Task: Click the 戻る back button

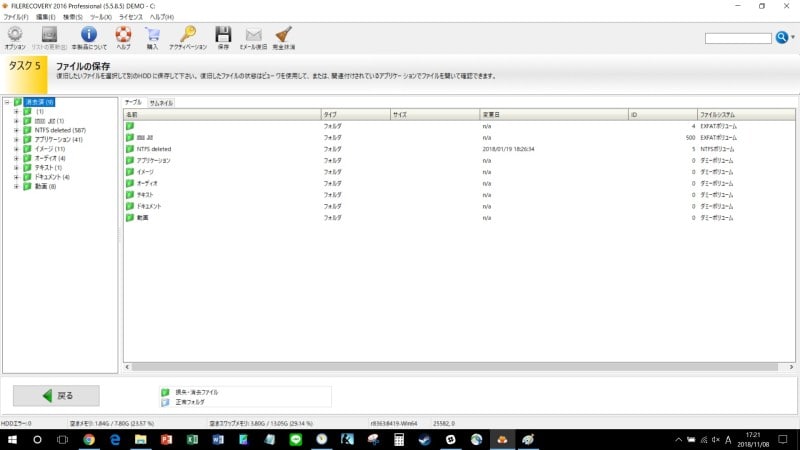Action: [56, 395]
